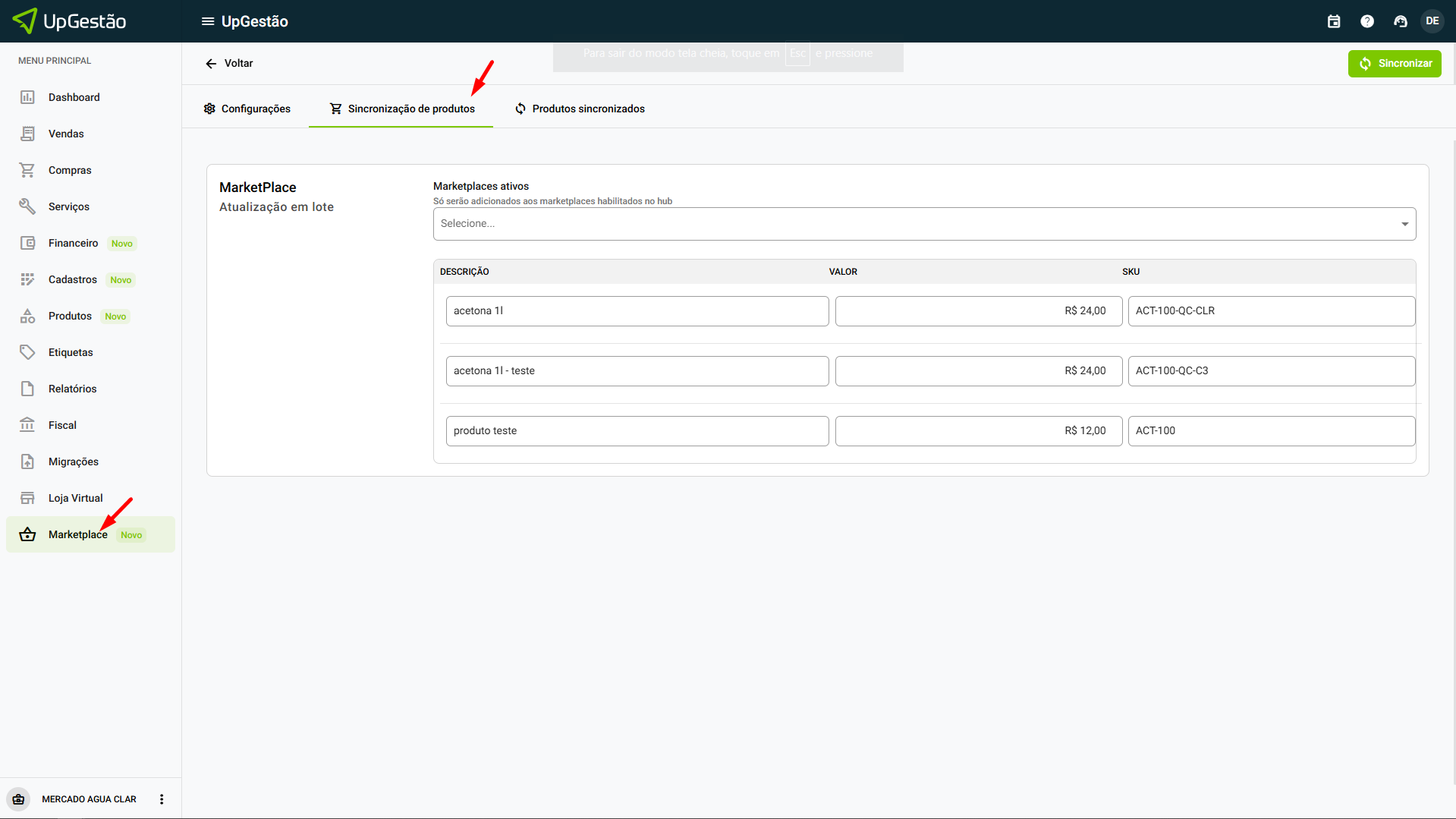Open the help question mark icon
This screenshot has width=1456, height=819.
point(1367,21)
